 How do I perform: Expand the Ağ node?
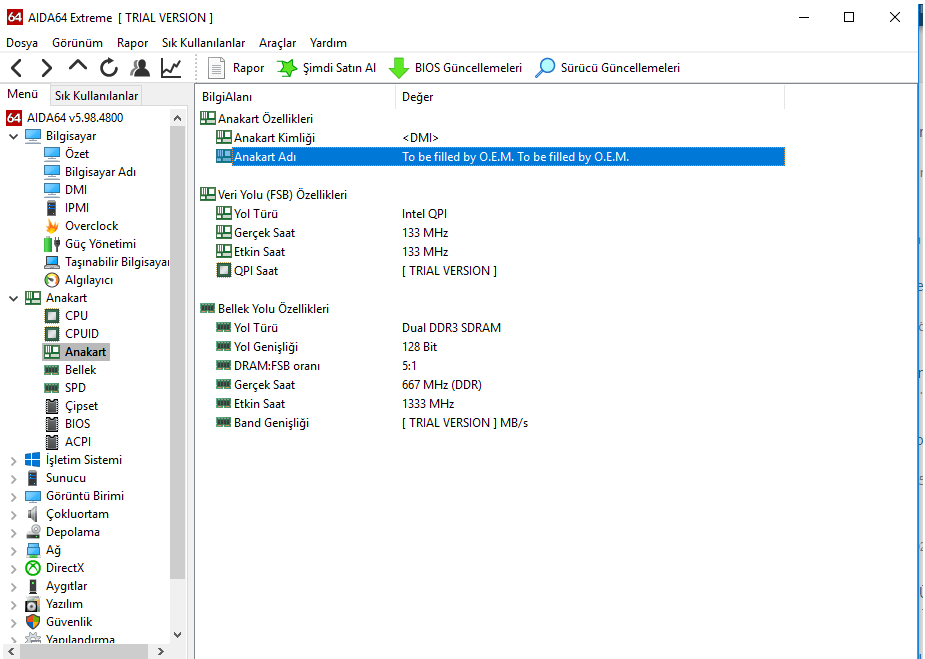(14, 550)
